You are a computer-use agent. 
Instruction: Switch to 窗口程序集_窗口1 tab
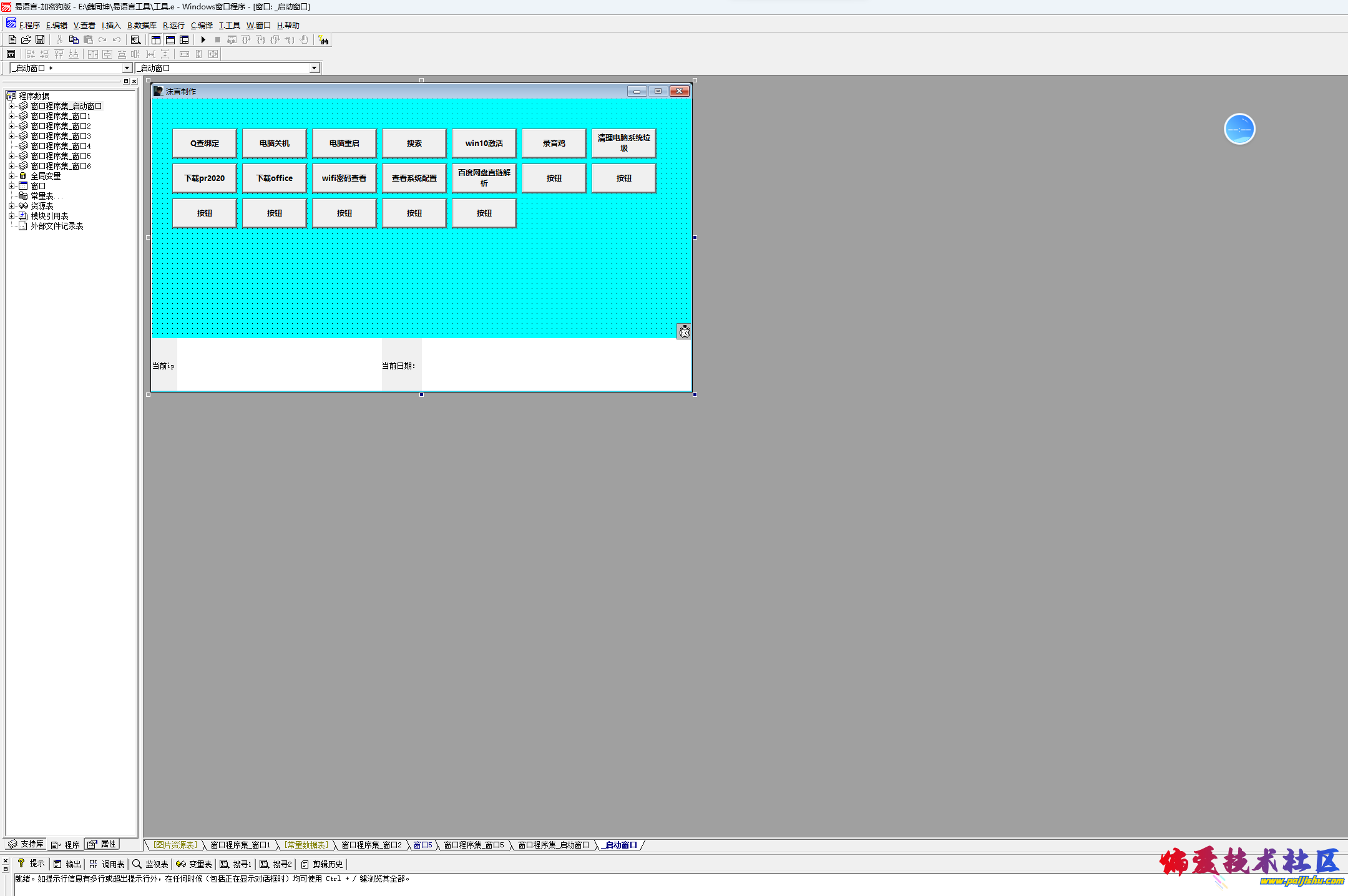[x=240, y=845]
